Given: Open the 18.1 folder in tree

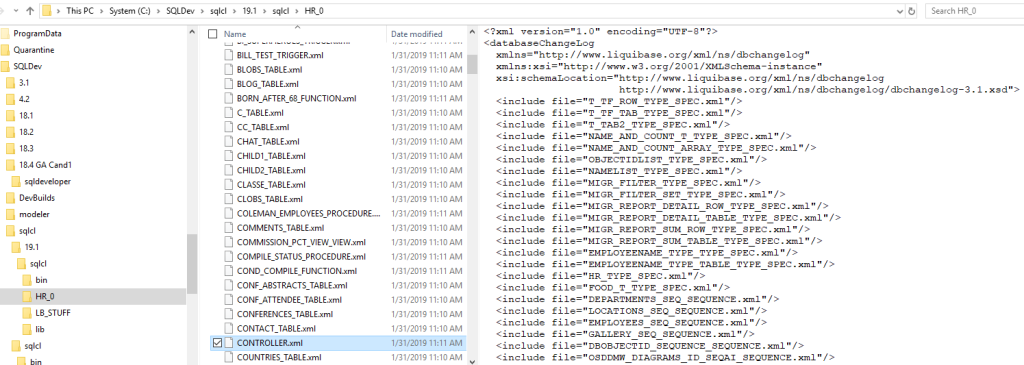Looking at the screenshot, I should (26, 116).
